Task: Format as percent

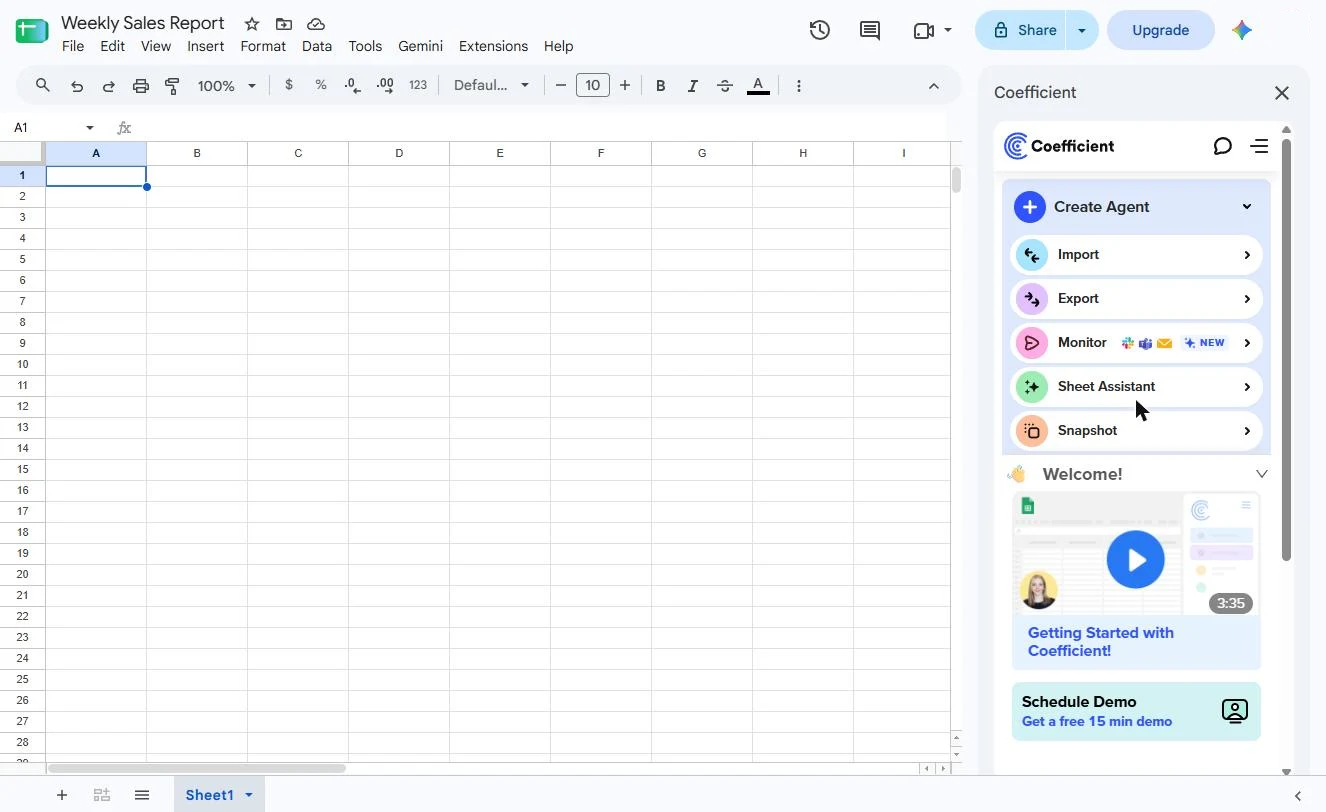Action: [321, 85]
